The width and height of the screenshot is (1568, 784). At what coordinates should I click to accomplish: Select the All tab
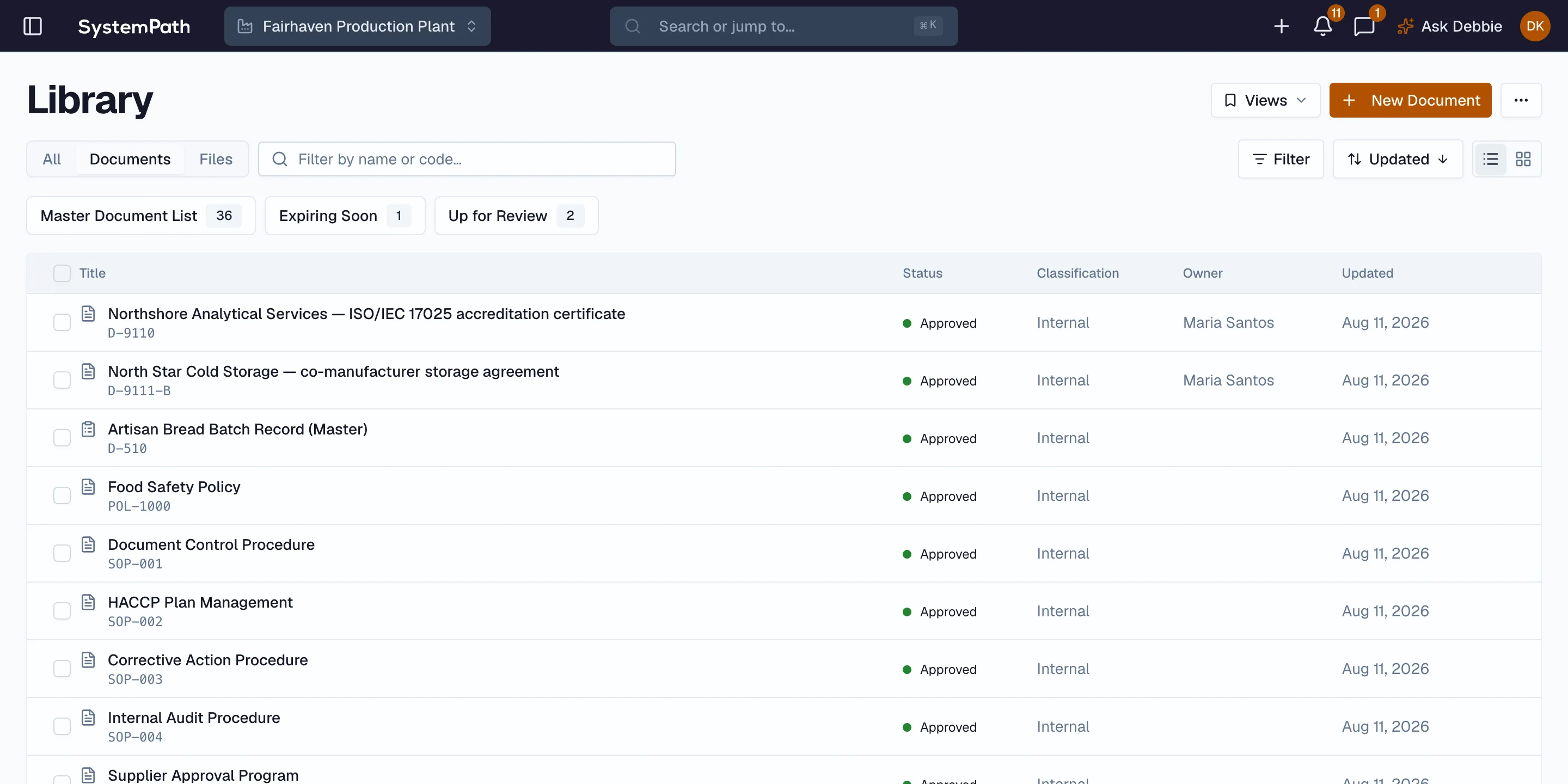coord(52,160)
